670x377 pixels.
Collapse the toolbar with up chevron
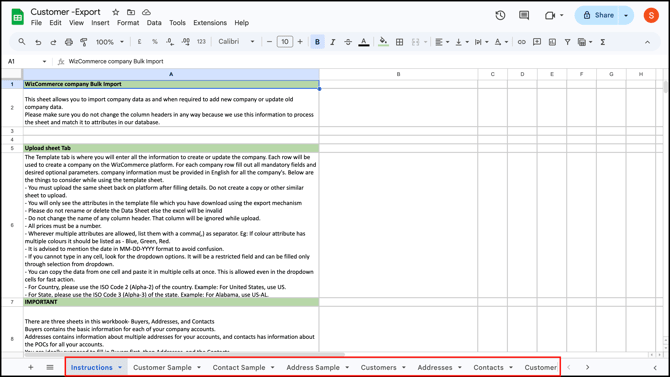647,42
